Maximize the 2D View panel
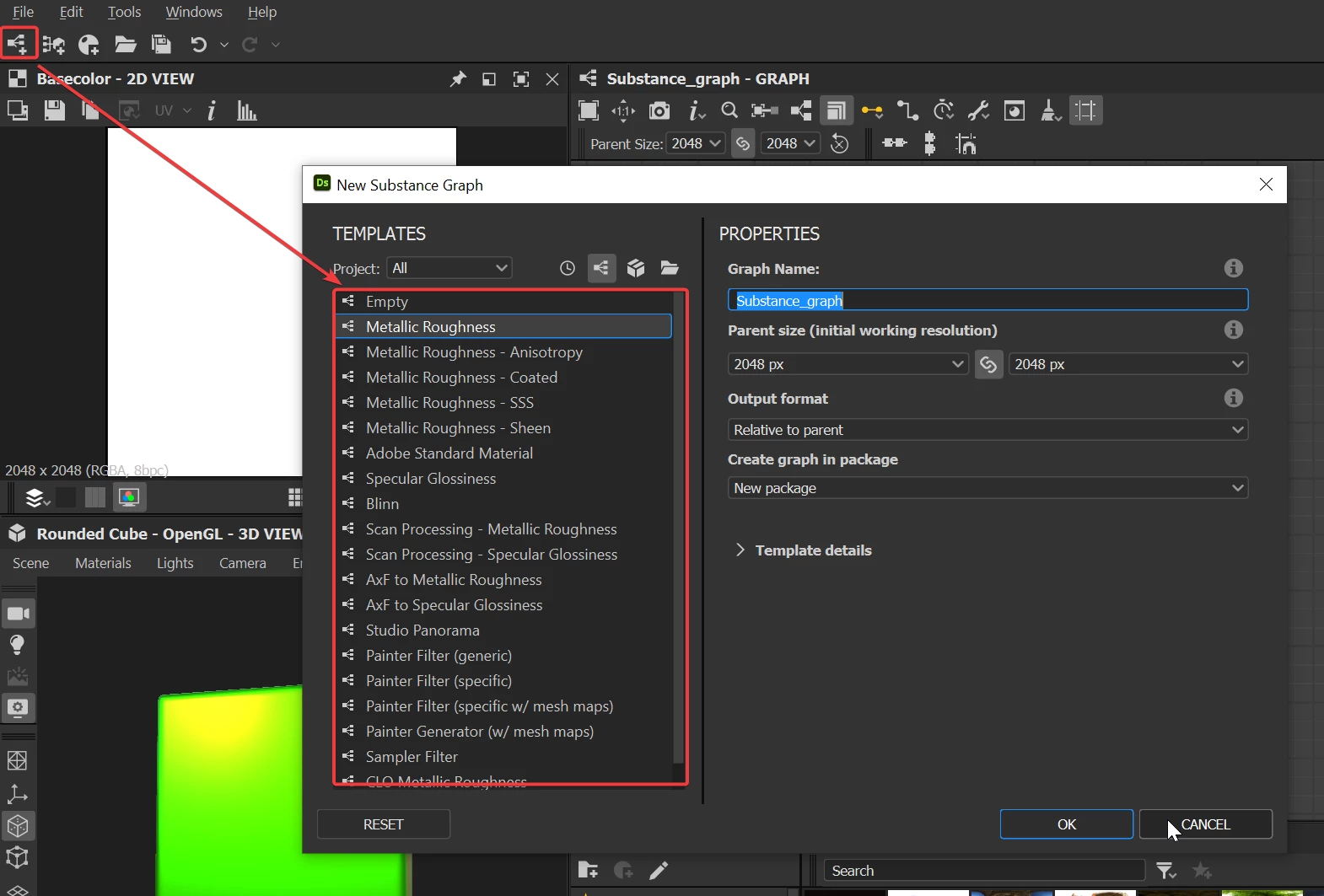This screenshot has width=1324, height=896. tap(521, 79)
